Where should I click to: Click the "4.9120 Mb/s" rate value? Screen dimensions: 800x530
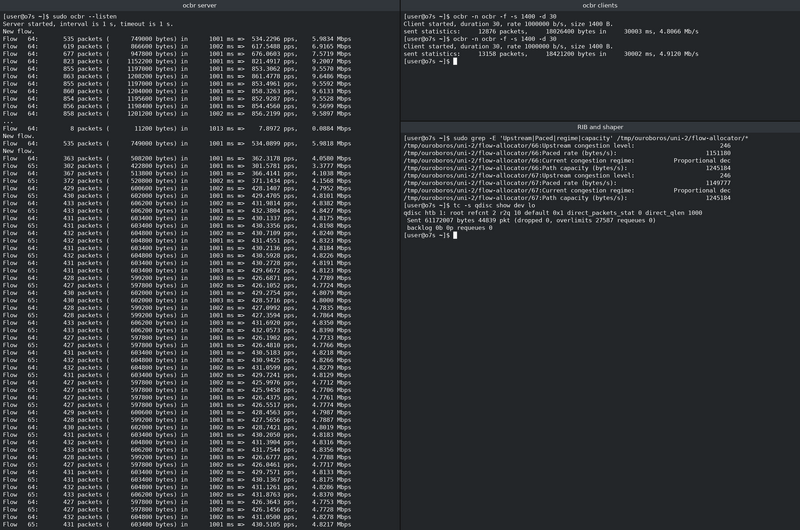click(678, 54)
